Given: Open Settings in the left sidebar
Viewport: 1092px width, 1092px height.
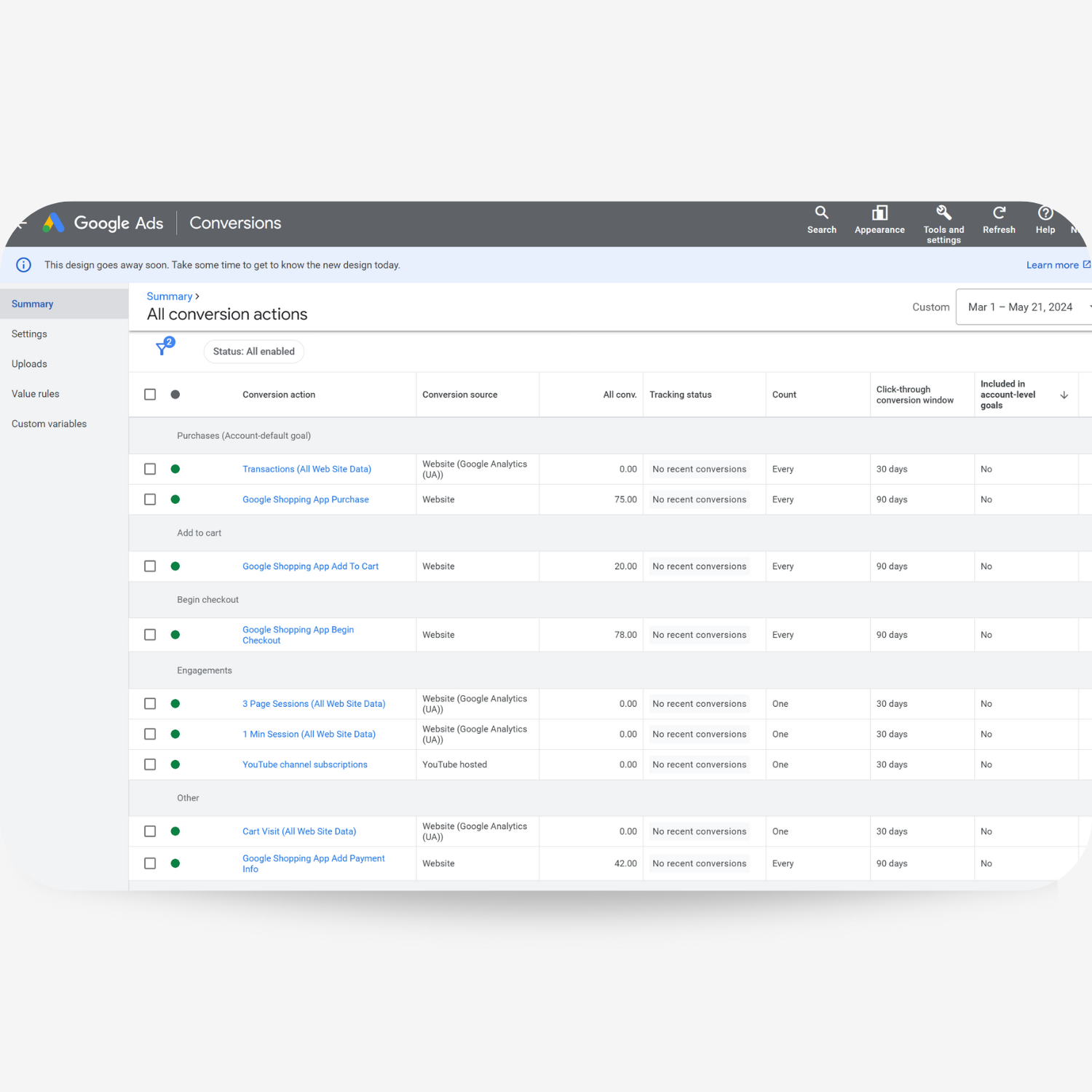Looking at the screenshot, I should (x=64, y=334).
